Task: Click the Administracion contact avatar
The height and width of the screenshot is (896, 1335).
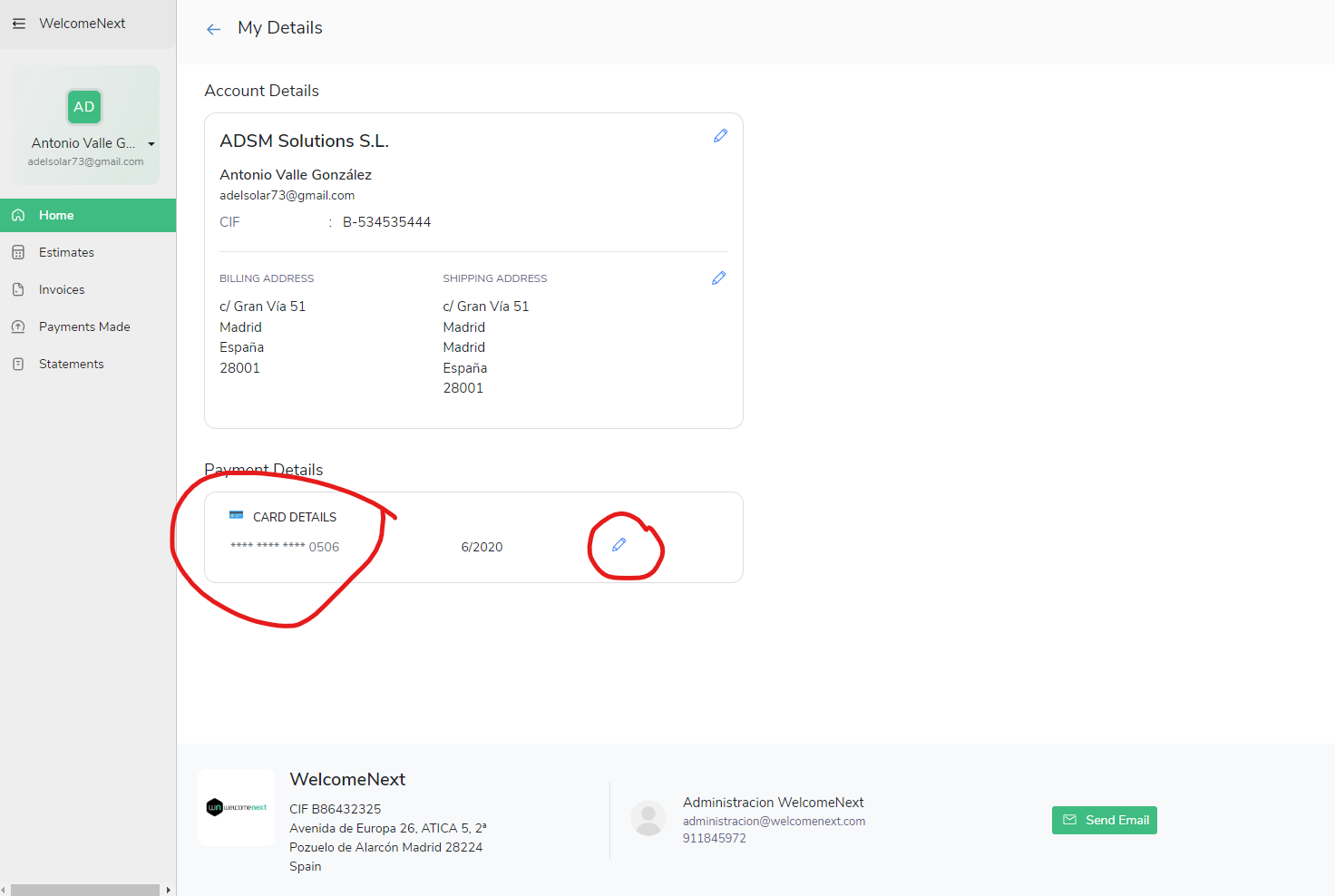Action: coord(648,818)
